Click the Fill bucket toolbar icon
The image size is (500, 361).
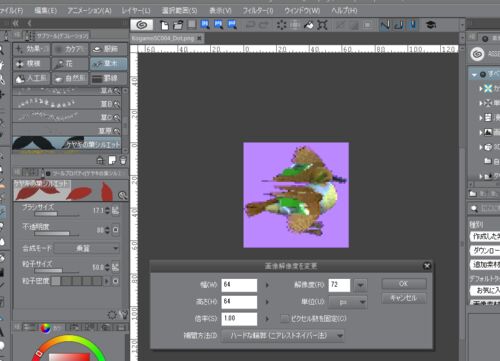click(309, 25)
